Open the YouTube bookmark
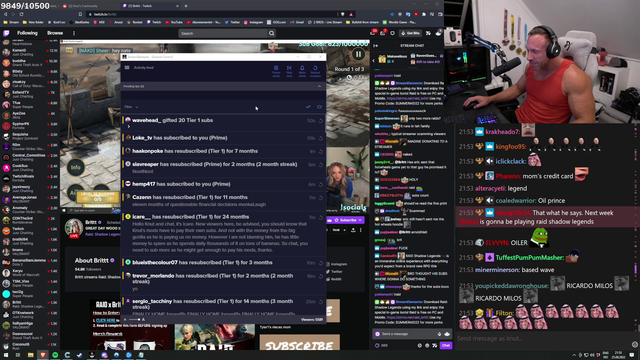640x360 pixels. pos(174,22)
